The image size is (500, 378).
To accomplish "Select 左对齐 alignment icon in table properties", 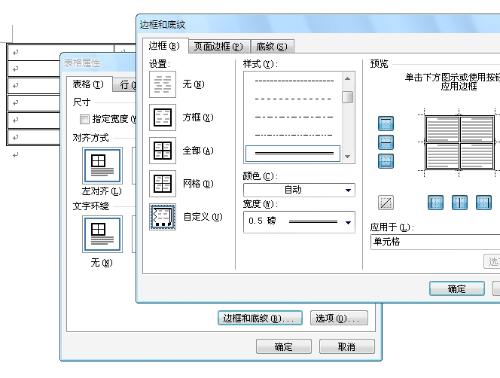I will [x=102, y=166].
